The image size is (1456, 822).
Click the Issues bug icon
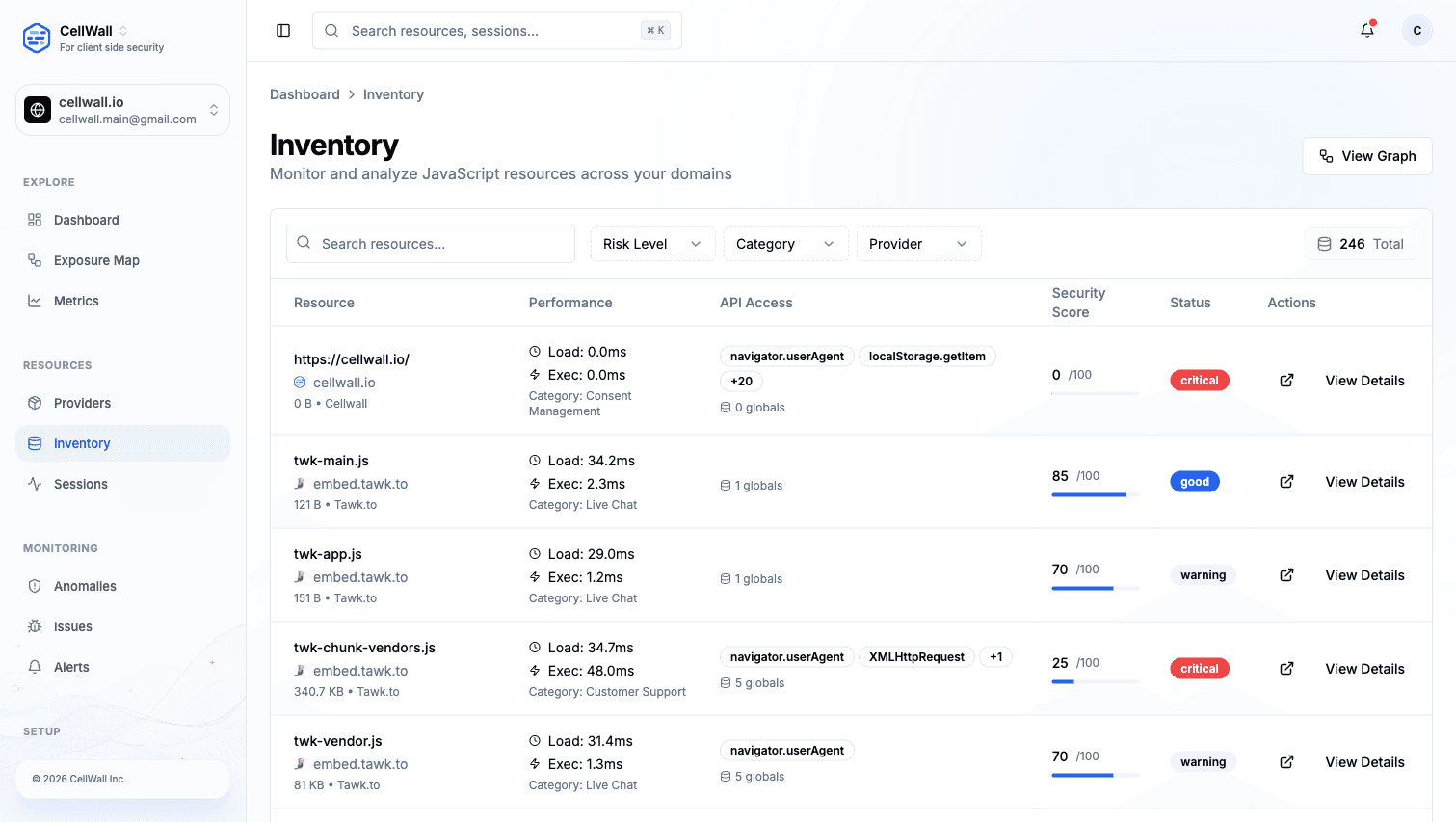point(35,626)
